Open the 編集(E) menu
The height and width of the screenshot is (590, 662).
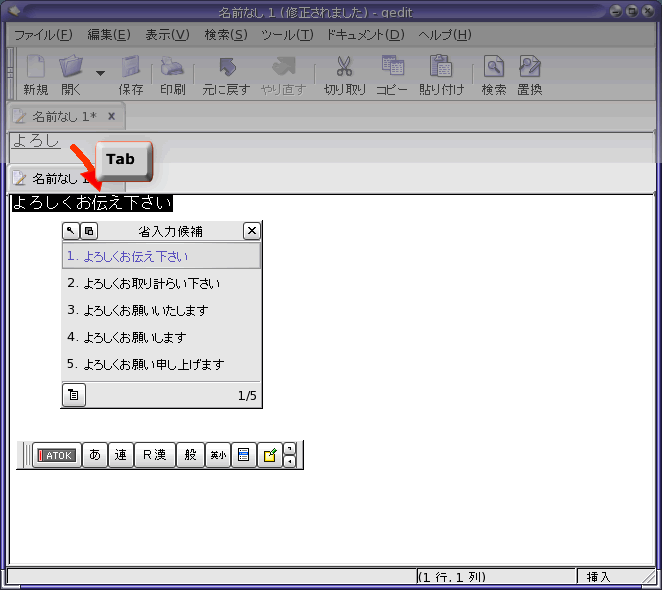[x=109, y=35]
